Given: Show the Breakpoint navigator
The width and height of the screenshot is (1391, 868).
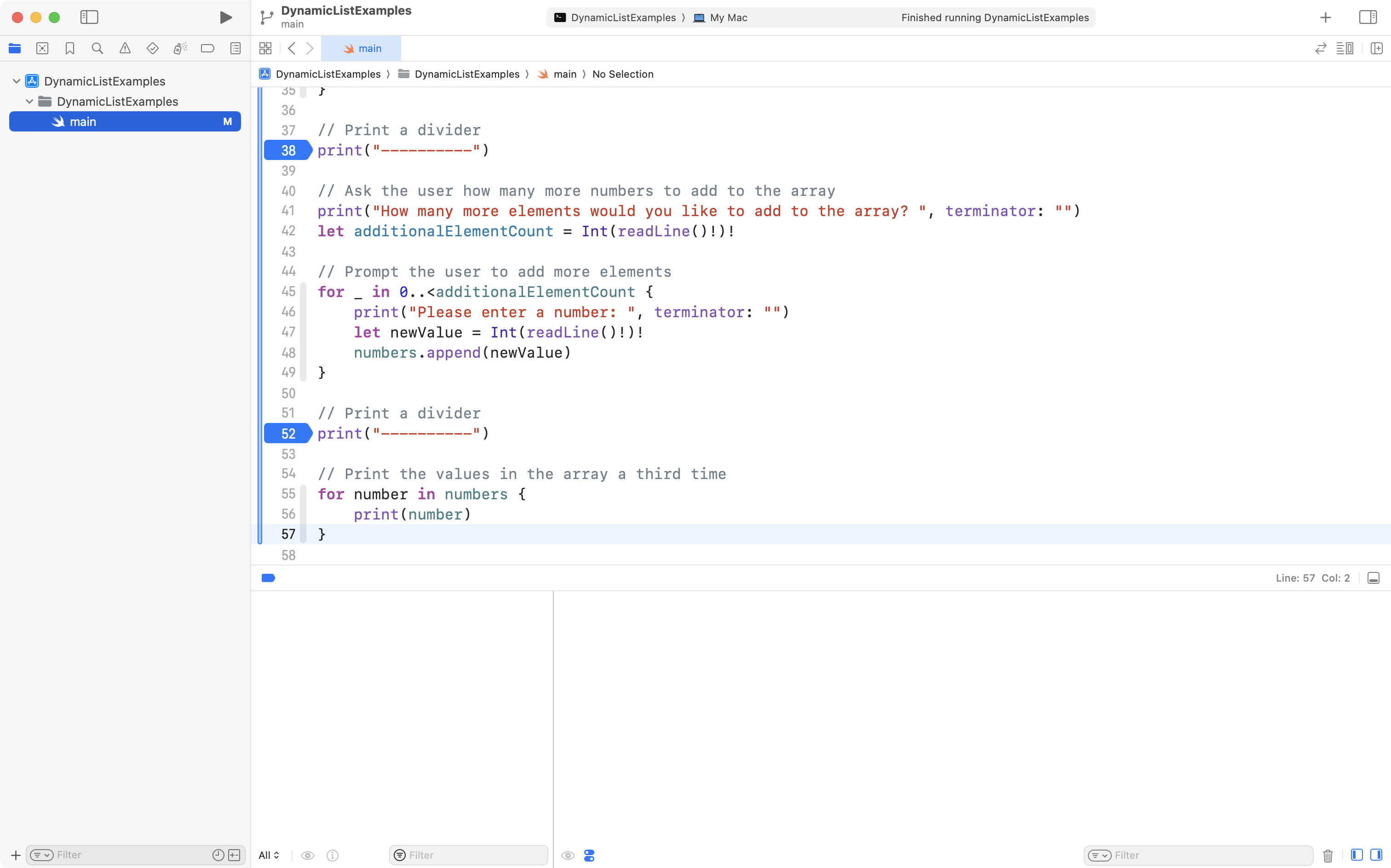Looking at the screenshot, I should point(208,48).
